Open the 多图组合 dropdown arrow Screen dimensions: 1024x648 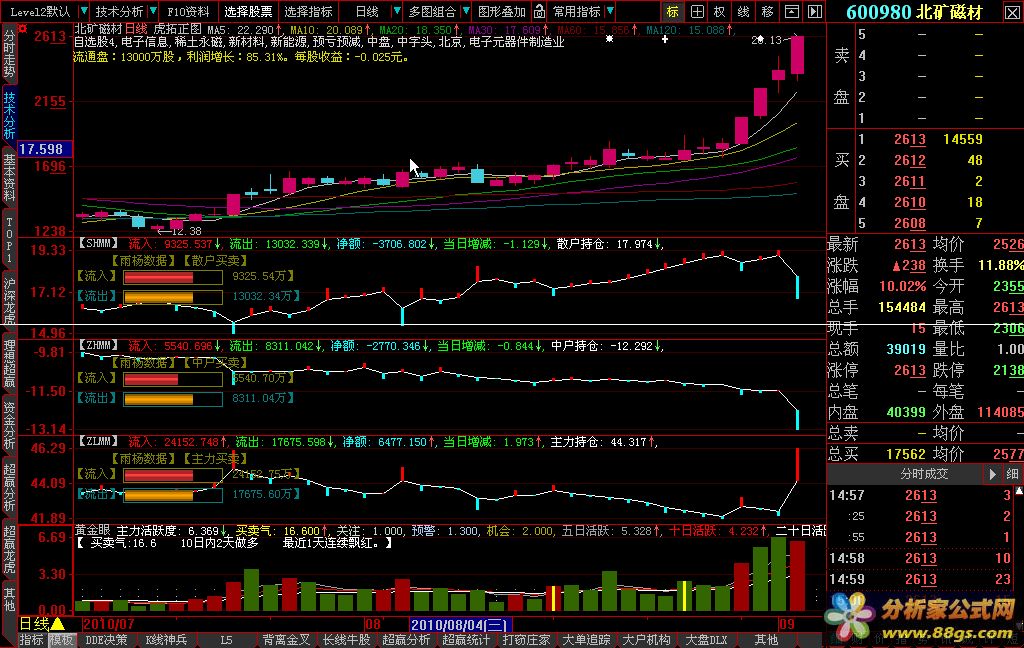pos(466,11)
